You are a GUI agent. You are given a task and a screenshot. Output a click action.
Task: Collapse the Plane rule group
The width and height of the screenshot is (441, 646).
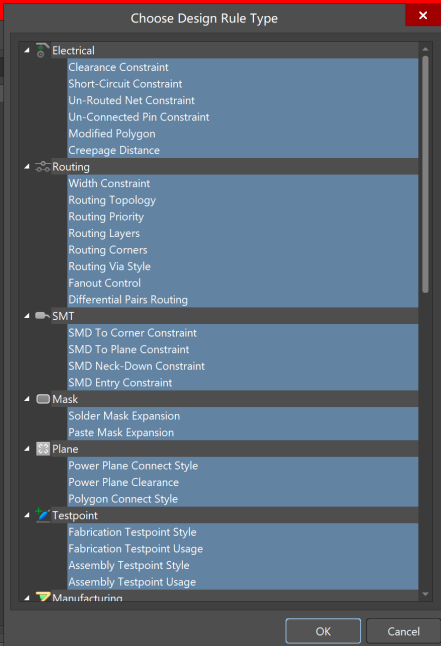[27, 449]
